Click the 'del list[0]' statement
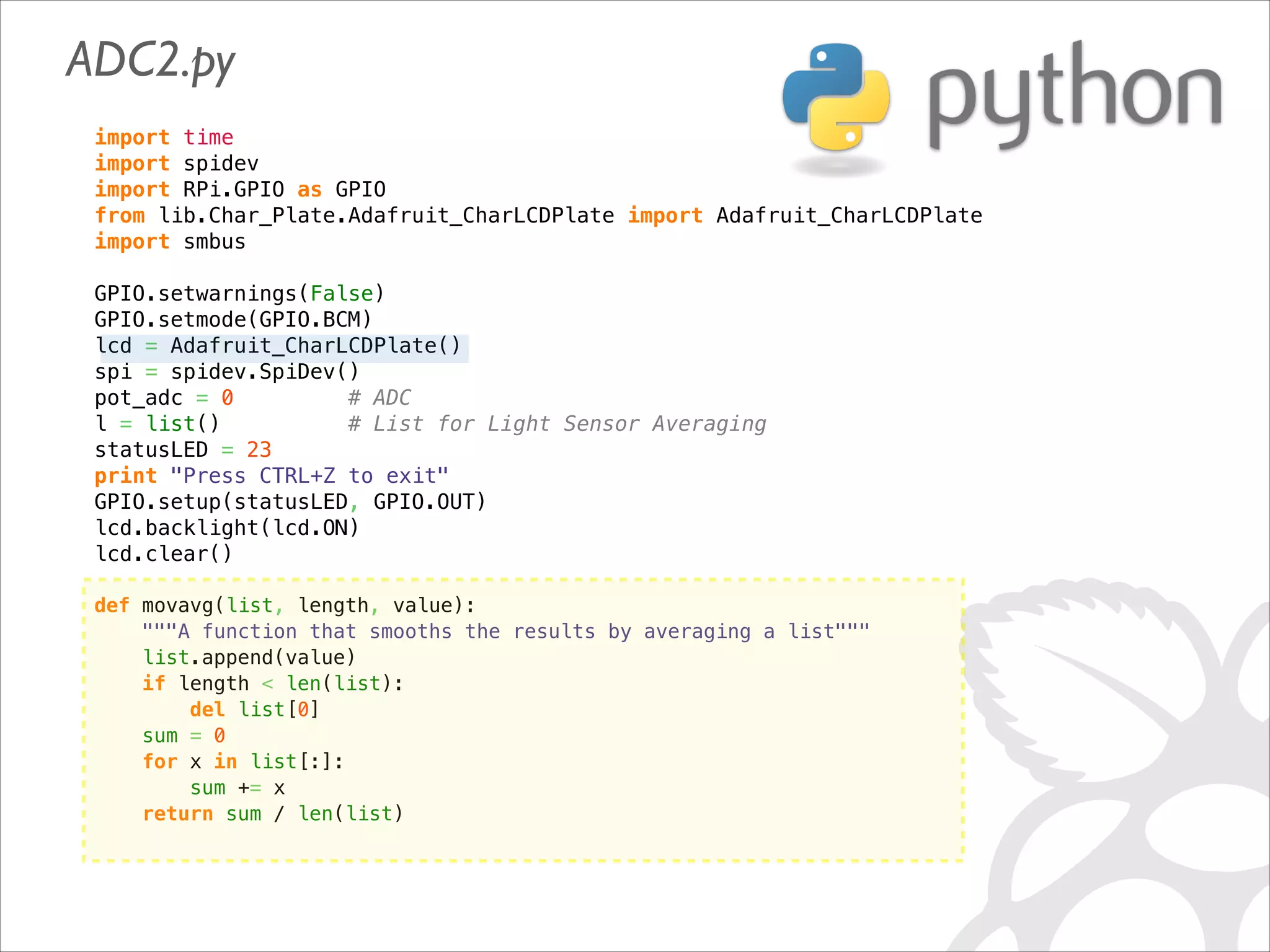This screenshot has width=1270, height=952. 254,709
